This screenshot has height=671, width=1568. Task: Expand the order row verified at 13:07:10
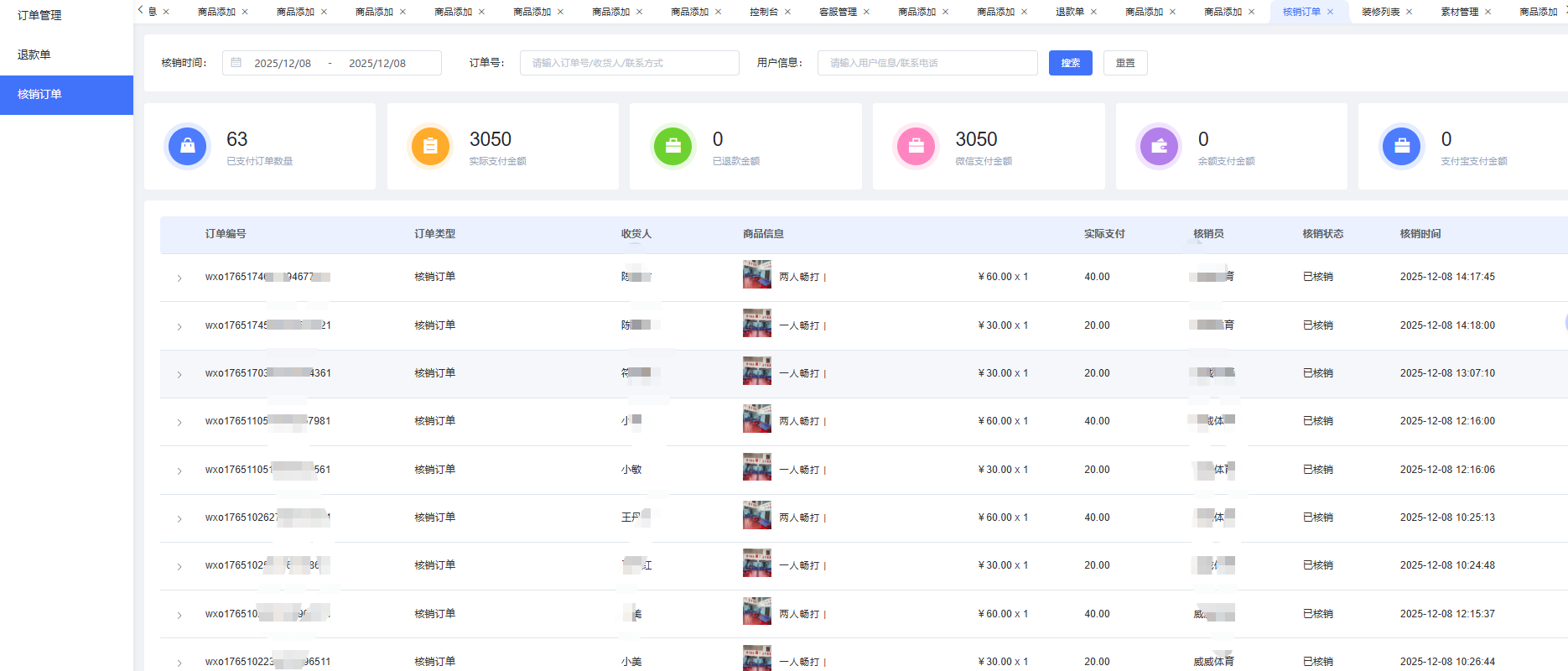[179, 374]
